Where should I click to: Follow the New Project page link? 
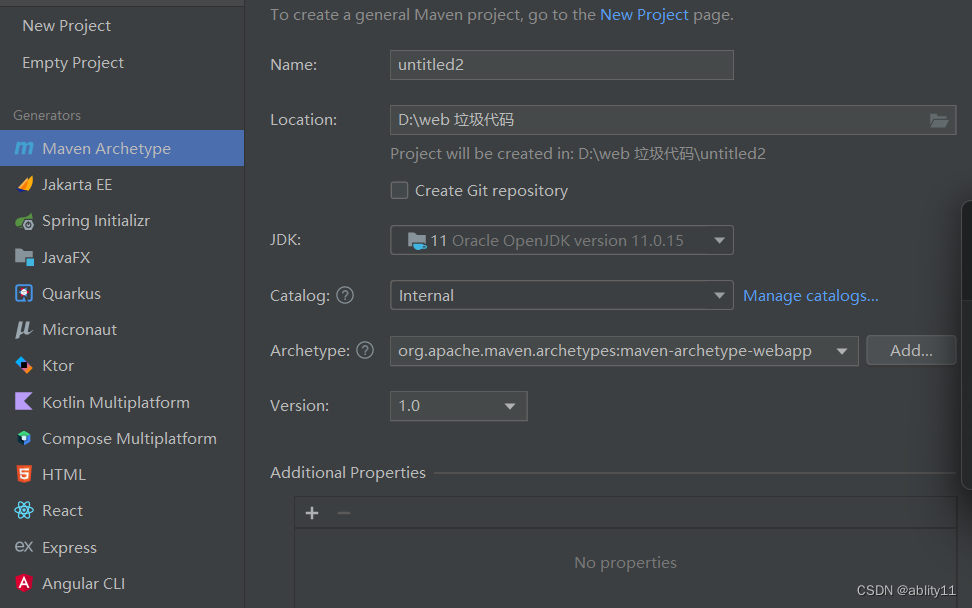click(644, 14)
